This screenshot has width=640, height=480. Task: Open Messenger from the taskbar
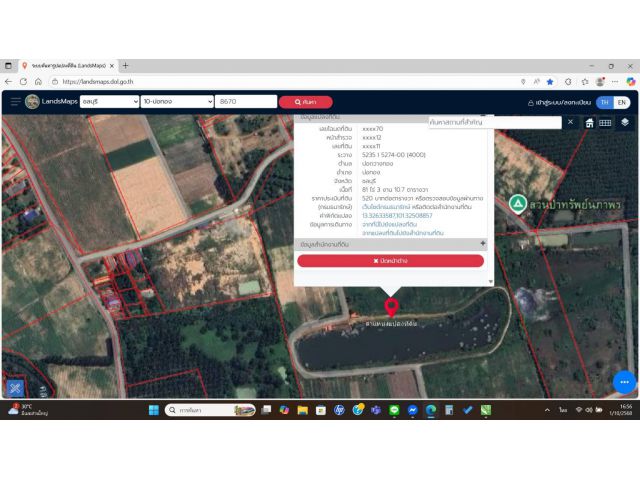tap(412, 410)
